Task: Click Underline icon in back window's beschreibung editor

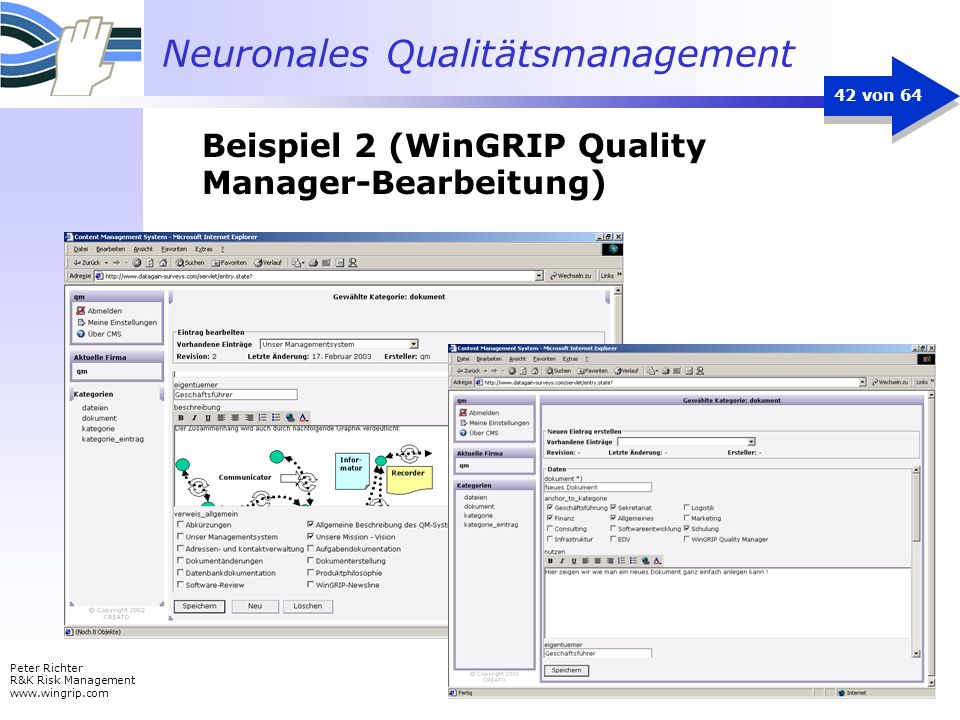Action: coord(208,418)
